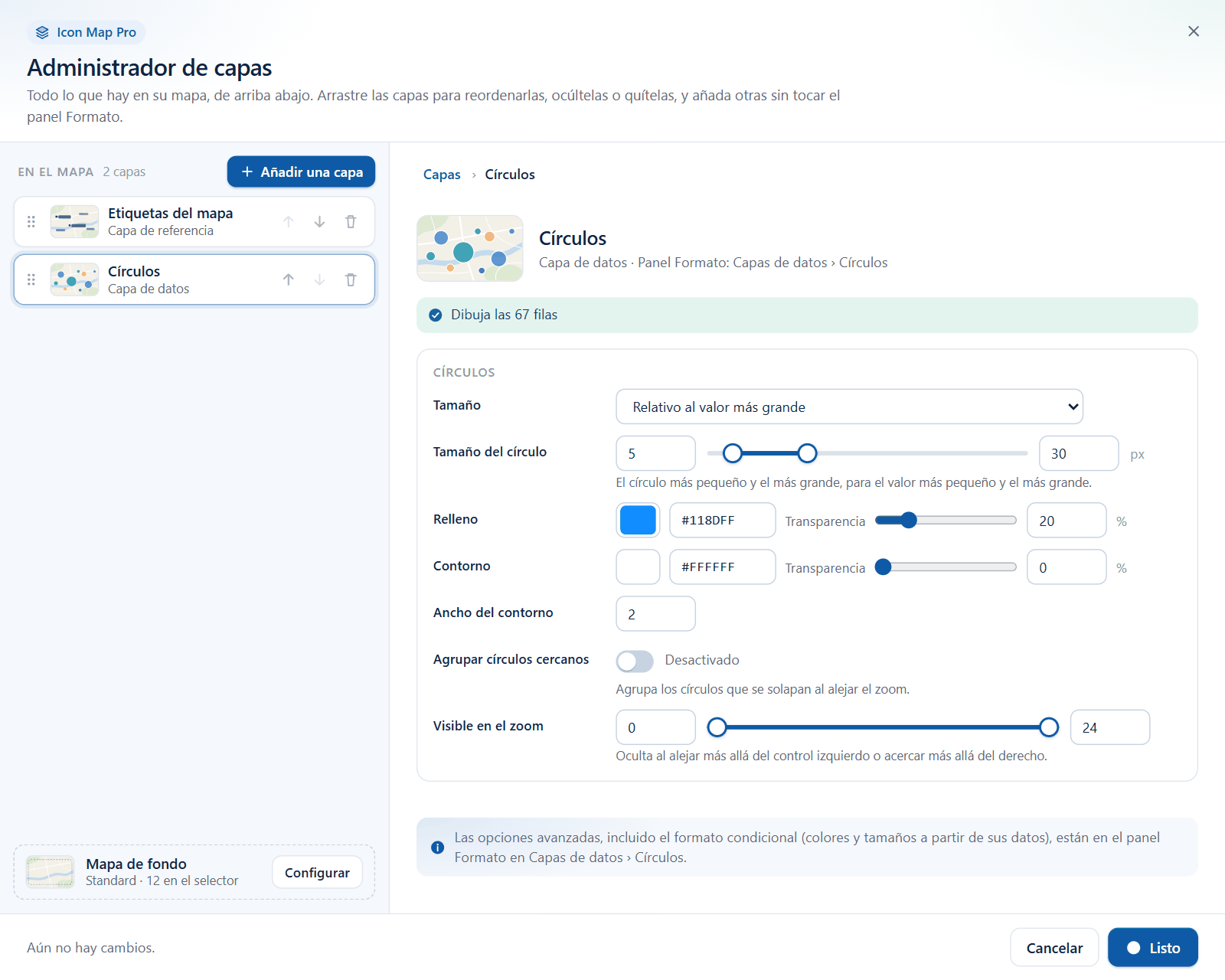Click the checkmark icon beside Dibuja las 67 filas
This screenshot has height=980, width=1225.
436,315
